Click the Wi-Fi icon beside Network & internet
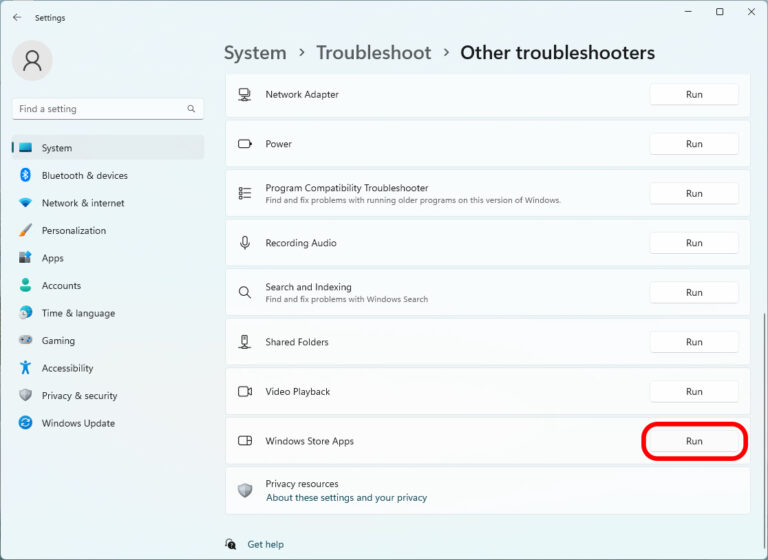 pyautogui.click(x=25, y=203)
